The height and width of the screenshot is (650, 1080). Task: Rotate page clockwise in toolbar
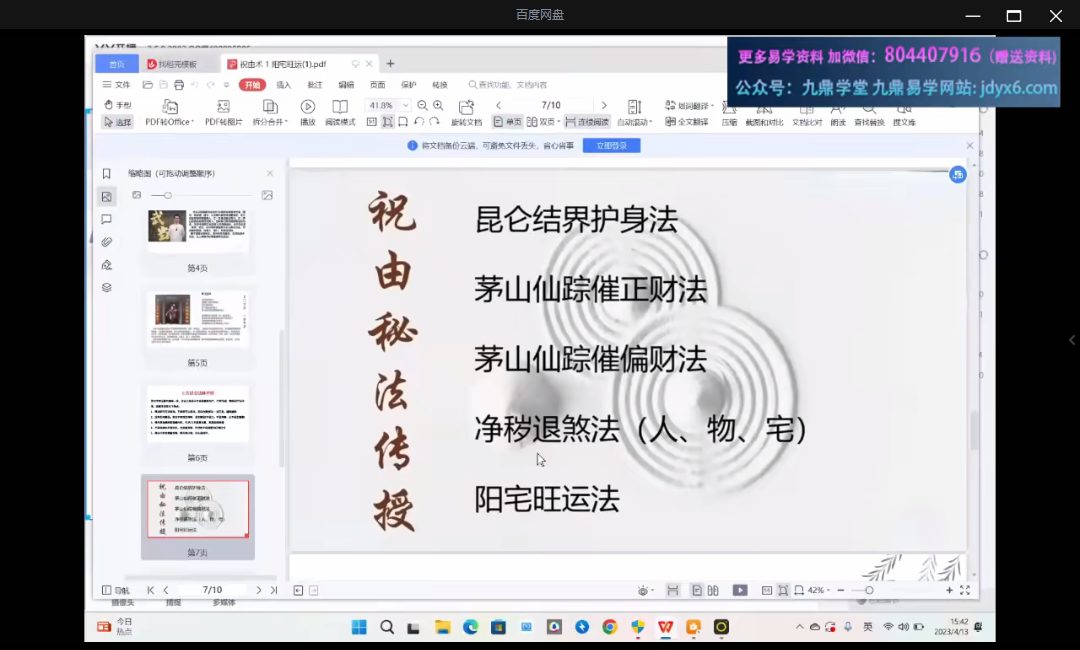point(434,122)
